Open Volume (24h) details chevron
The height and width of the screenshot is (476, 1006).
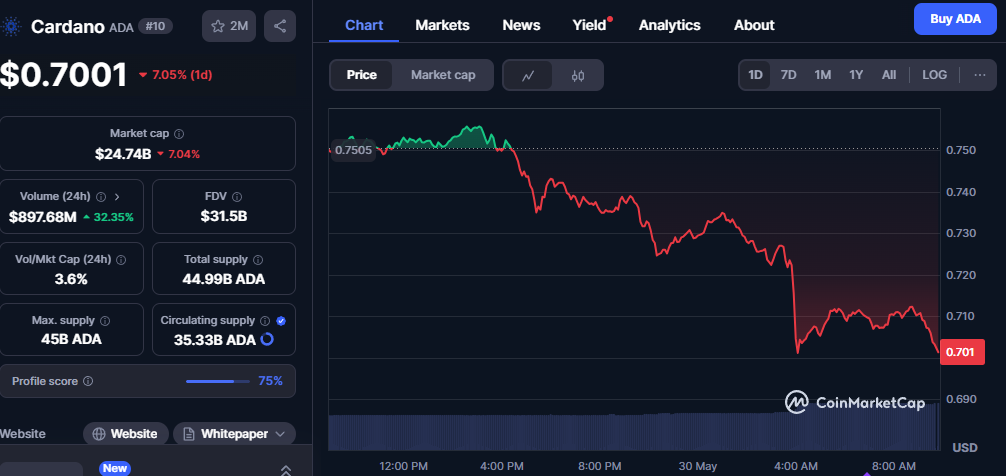[116, 196]
